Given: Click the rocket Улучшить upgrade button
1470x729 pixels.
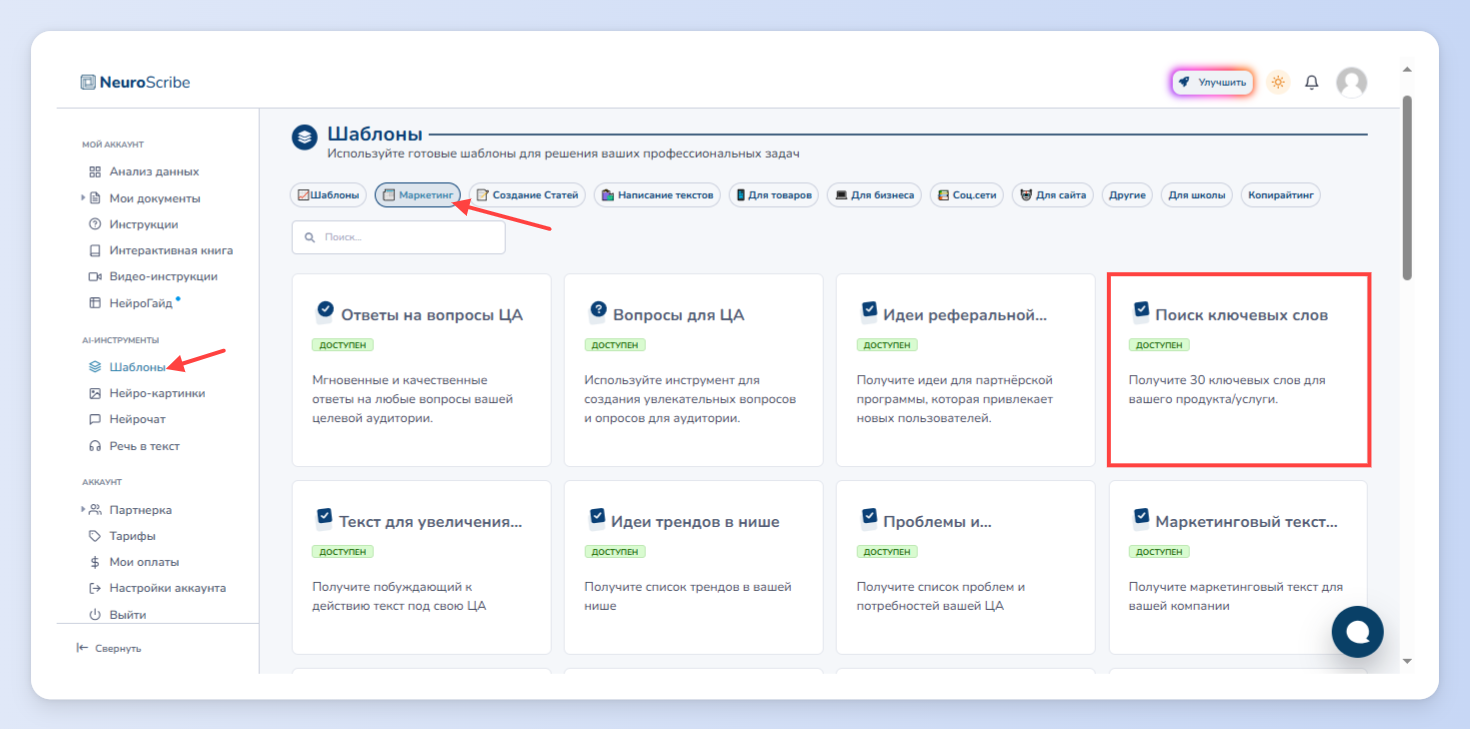Looking at the screenshot, I should [1212, 82].
